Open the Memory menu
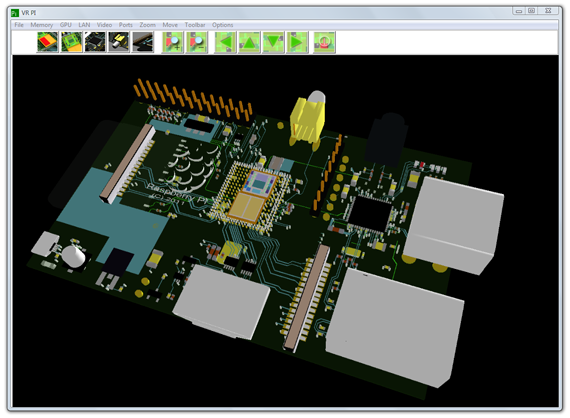Viewport: 570px width, 418px height. (x=41, y=25)
